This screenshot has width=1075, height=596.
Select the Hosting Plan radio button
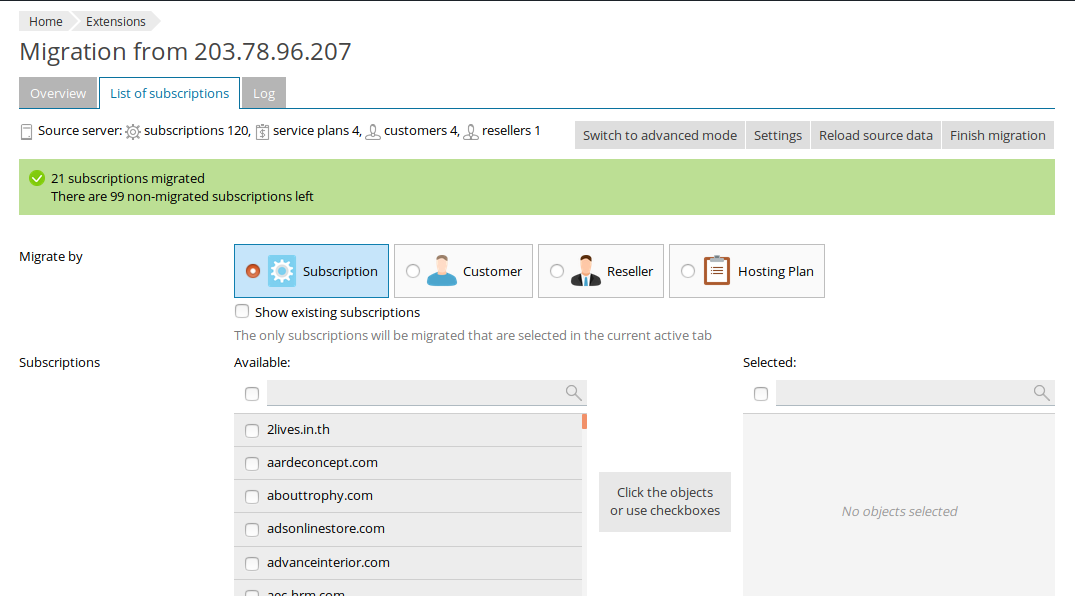pos(688,271)
